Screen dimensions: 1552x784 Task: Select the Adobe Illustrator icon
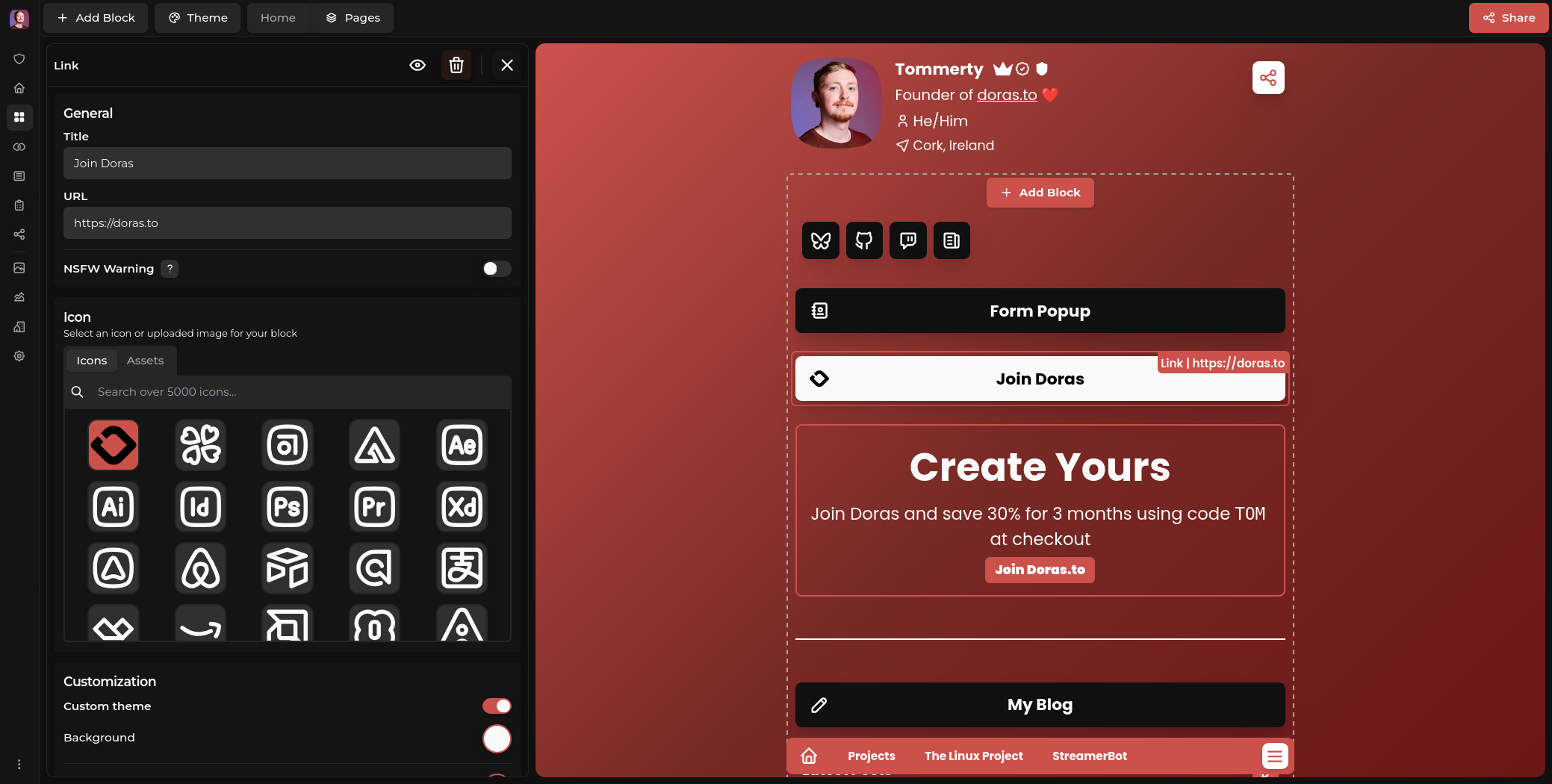[114, 507]
